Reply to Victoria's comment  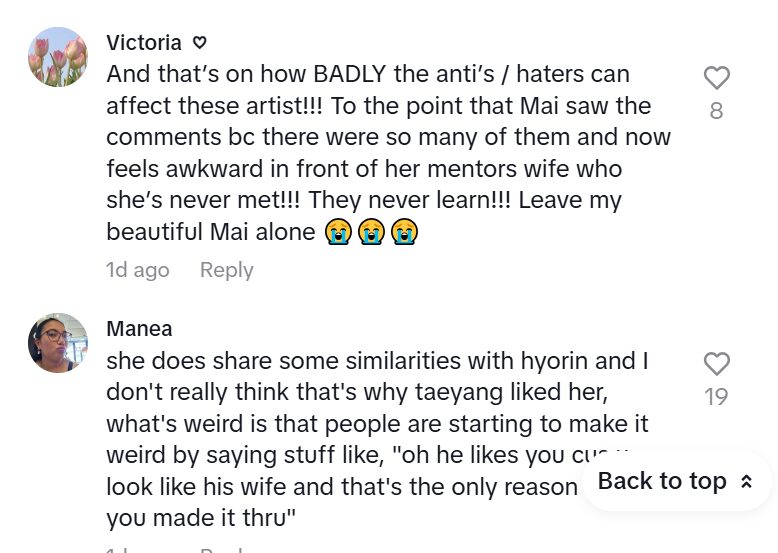[x=226, y=270]
